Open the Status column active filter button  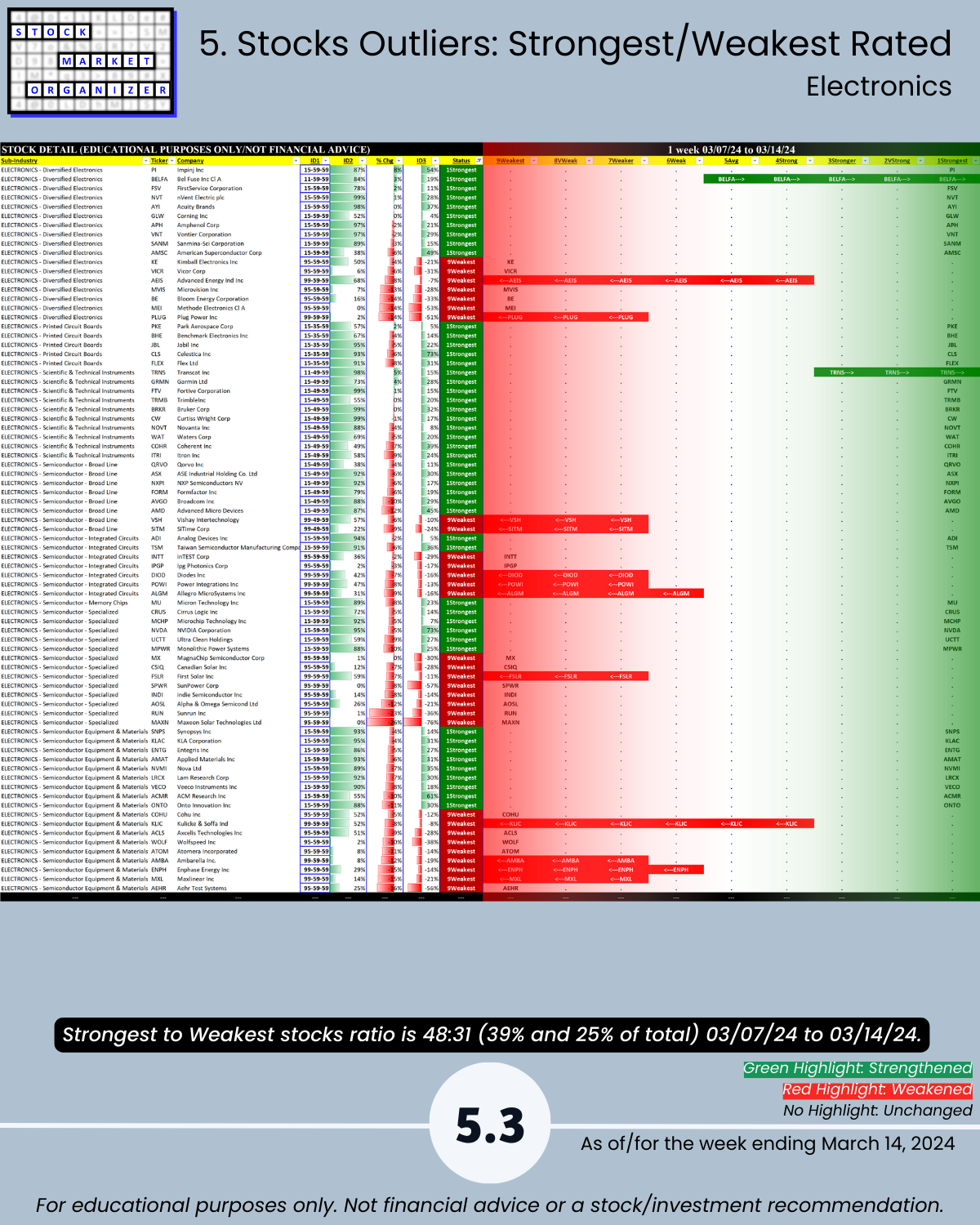tap(479, 161)
